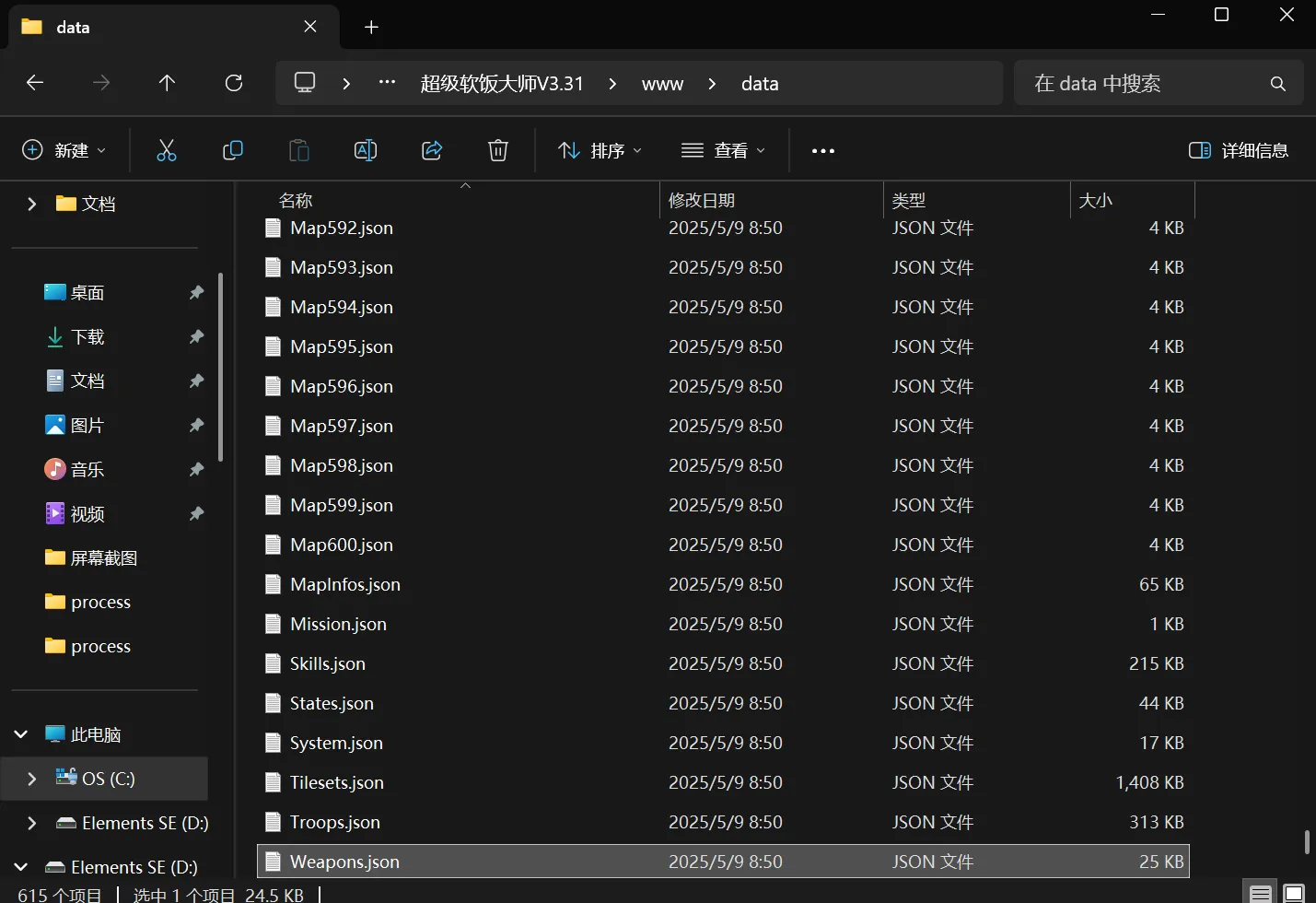Image resolution: width=1316 pixels, height=903 pixels.
Task: Open the Sort dropdown menu
Action: tap(600, 150)
